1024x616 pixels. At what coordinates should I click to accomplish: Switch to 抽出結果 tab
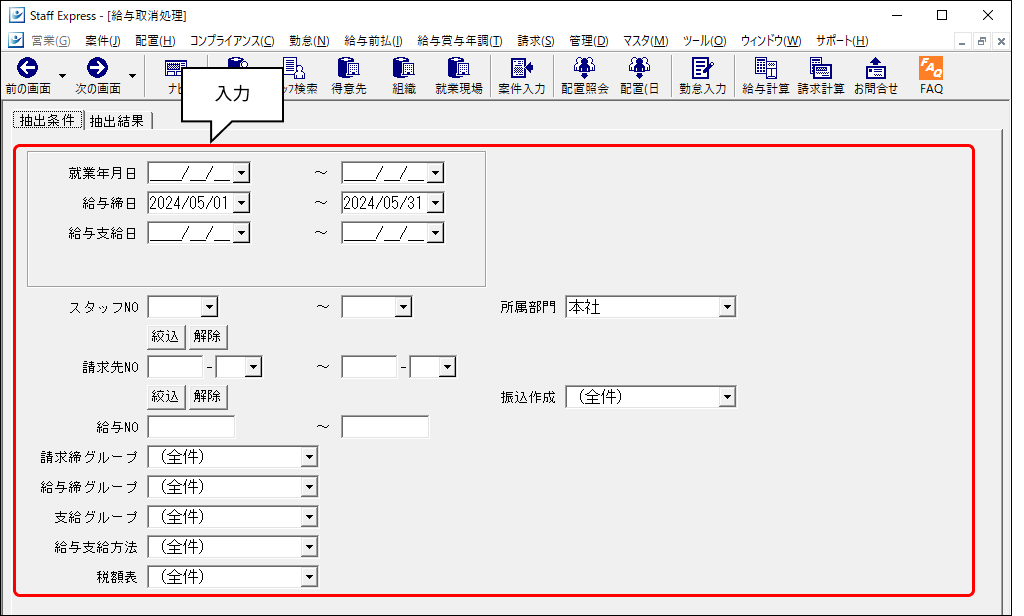[x=118, y=121]
